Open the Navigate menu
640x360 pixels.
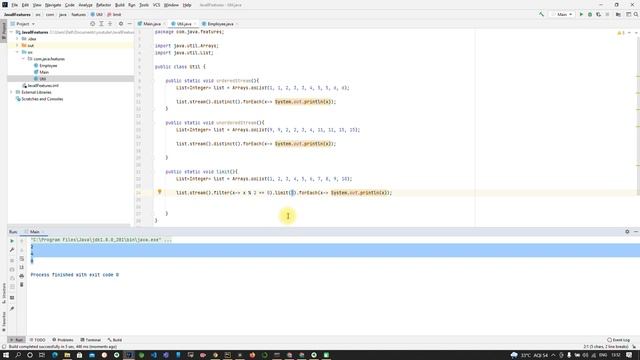[x=53, y=5]
